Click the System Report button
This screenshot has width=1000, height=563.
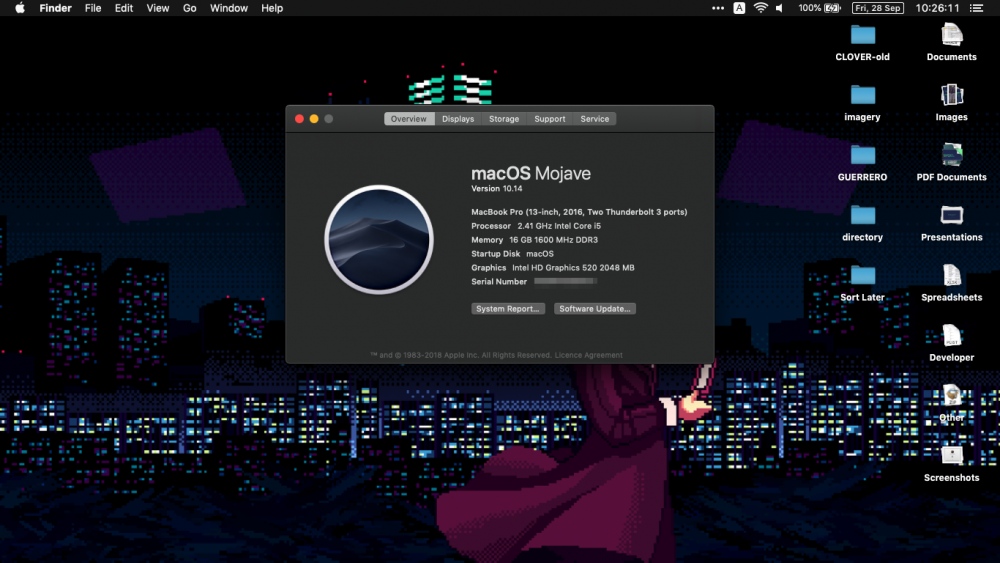coord(508,309)
